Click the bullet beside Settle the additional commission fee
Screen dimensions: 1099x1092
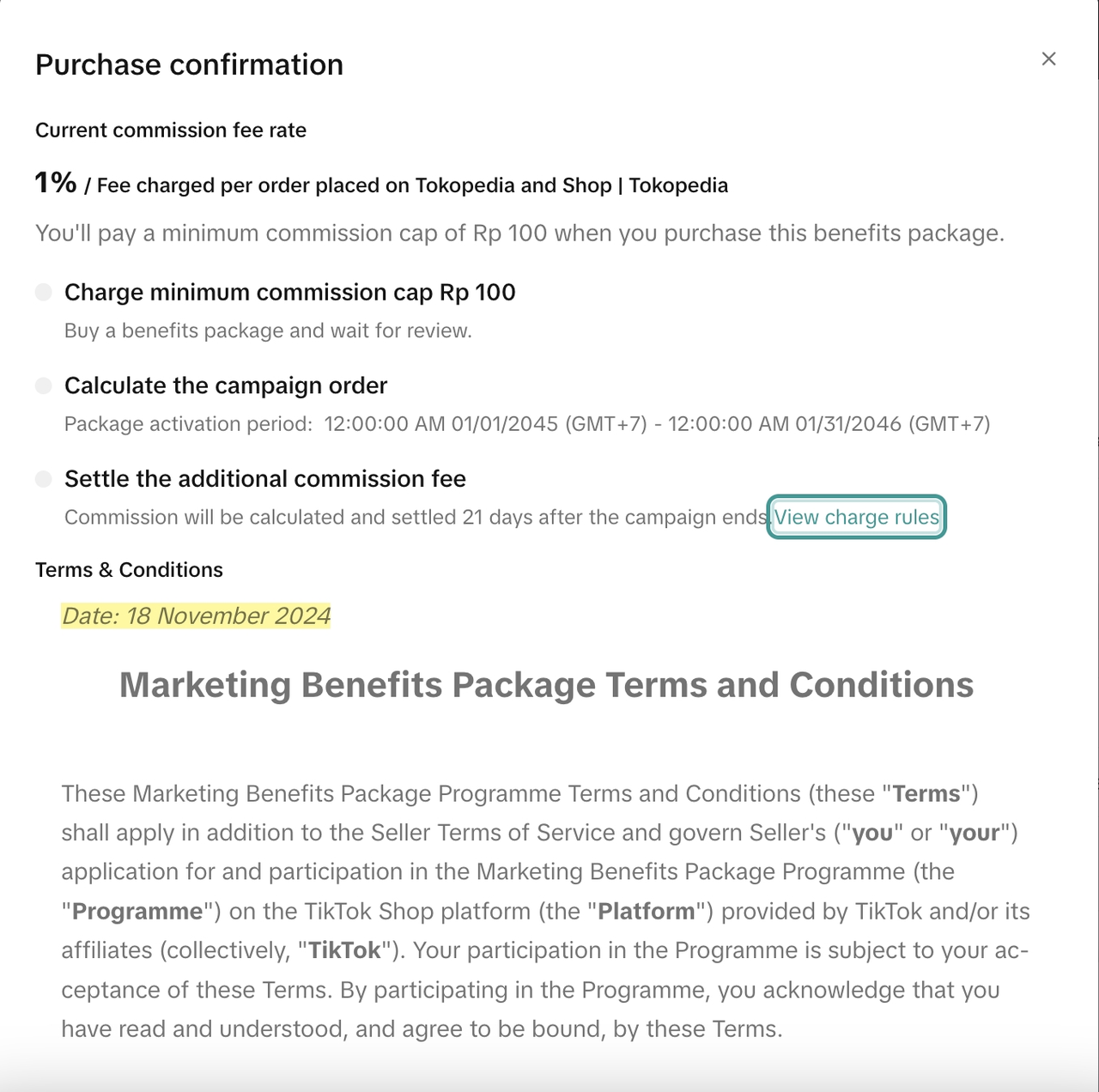click(44, 478)
